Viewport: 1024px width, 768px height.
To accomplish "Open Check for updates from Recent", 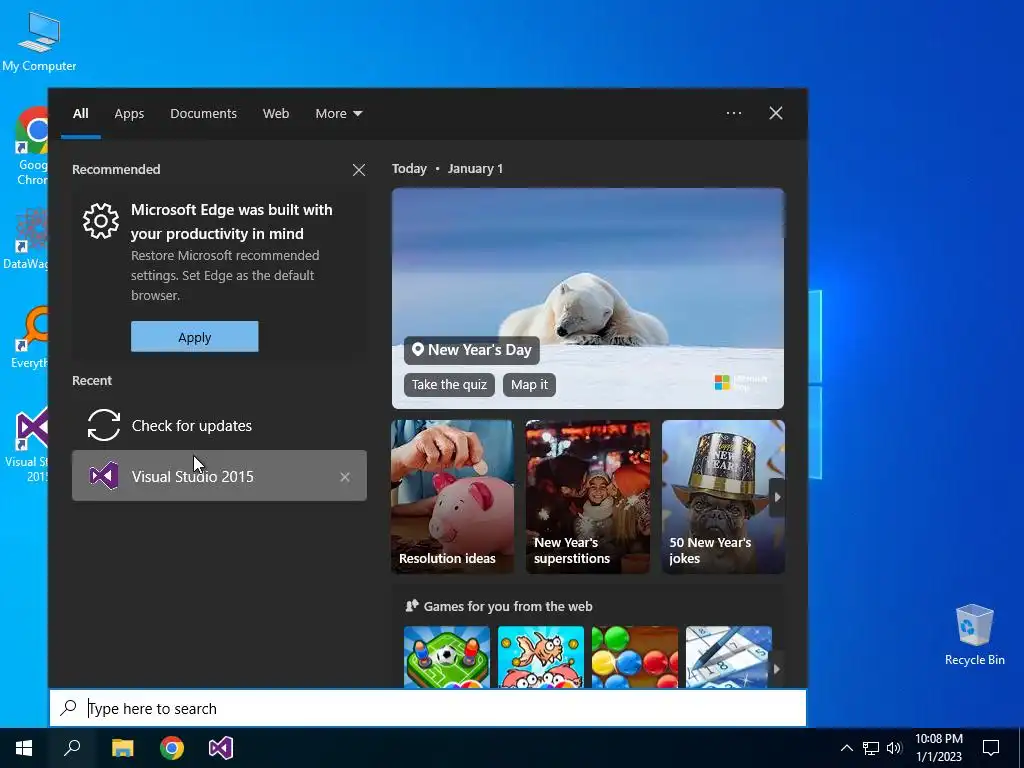I will [x=219, y=425].
